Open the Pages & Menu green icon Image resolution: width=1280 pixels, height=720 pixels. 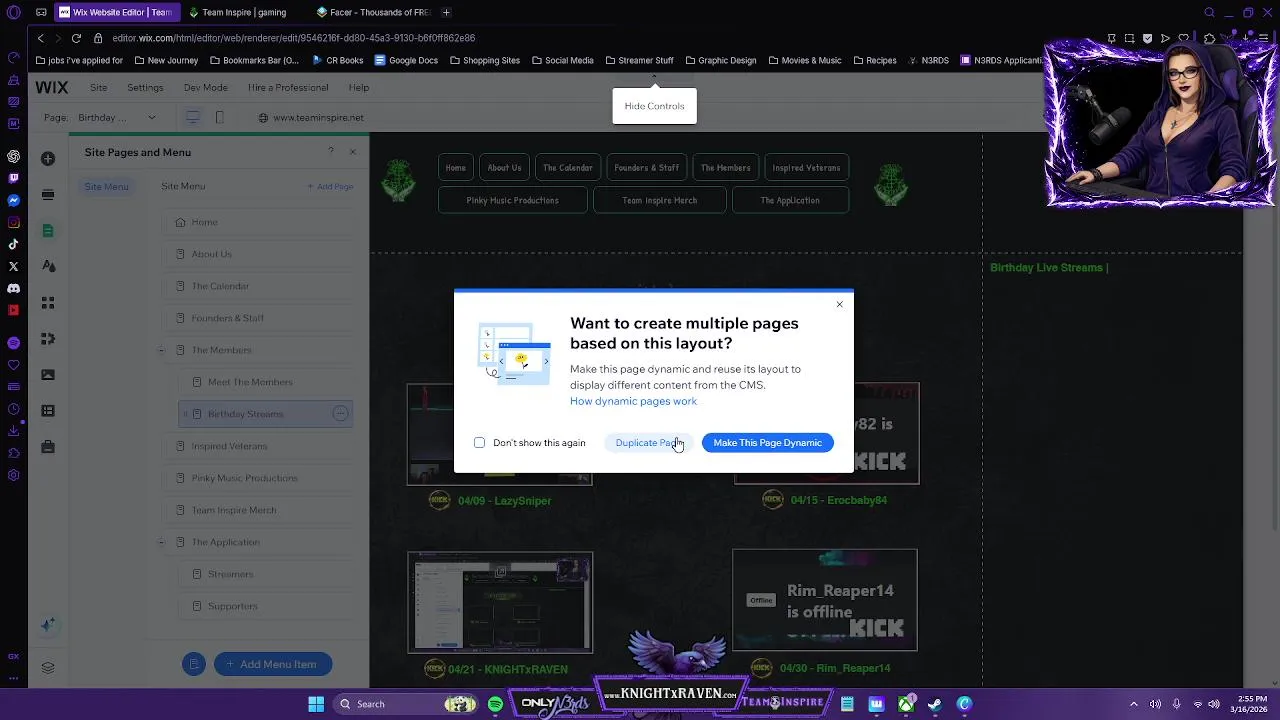click(48, 231)
